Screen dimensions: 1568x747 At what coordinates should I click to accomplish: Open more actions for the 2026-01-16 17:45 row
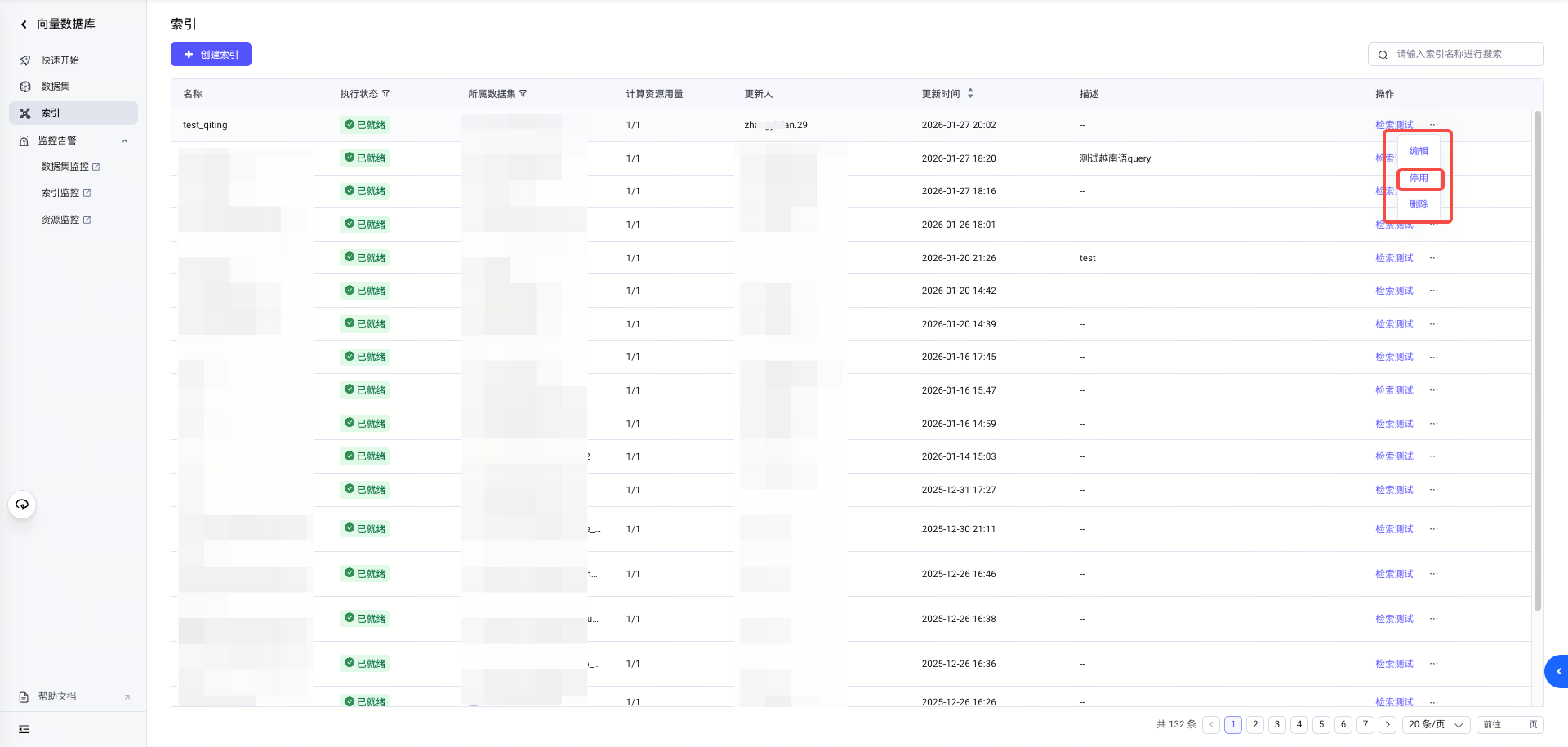[x=1434, y=357]
